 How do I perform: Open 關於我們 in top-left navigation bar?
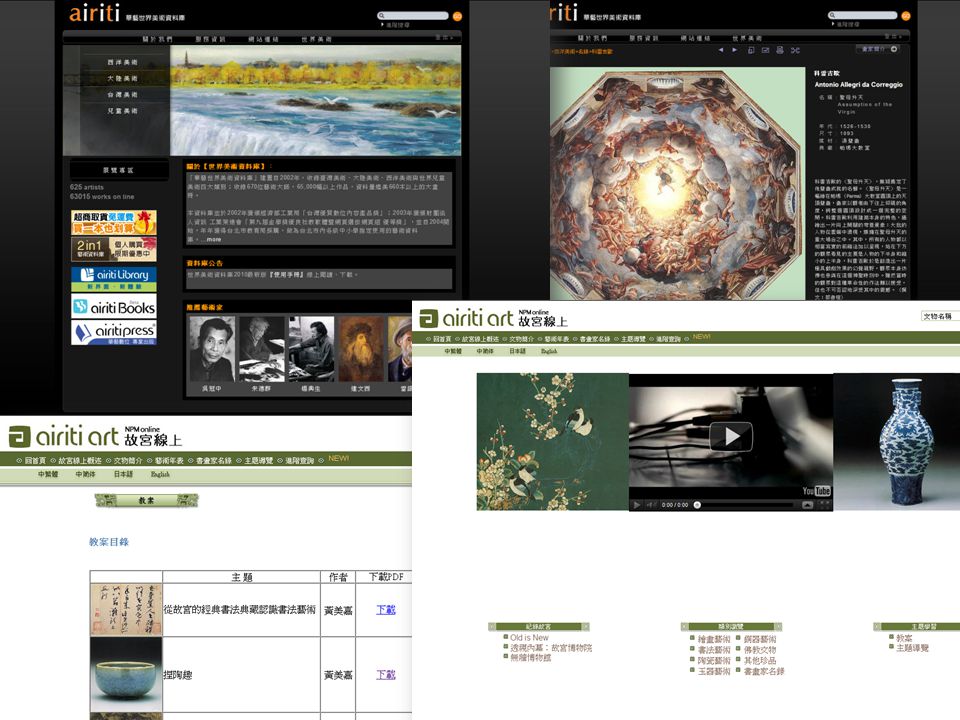click(157, 39)
